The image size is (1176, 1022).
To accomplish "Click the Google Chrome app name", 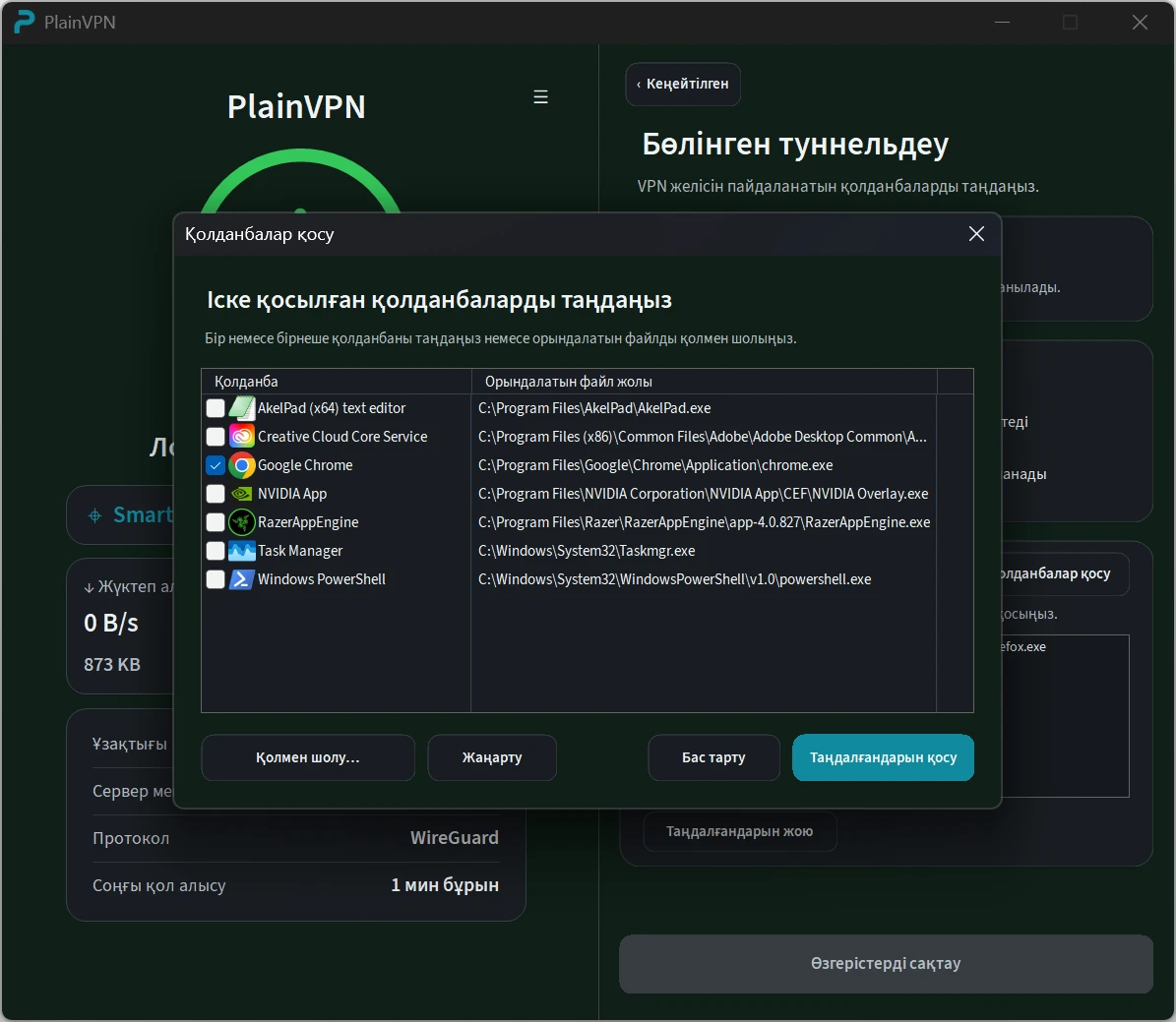I will coord(305,465).
